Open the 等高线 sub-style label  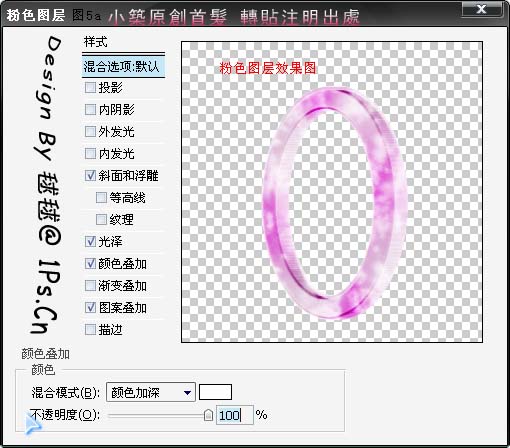[x=127, y=198]
